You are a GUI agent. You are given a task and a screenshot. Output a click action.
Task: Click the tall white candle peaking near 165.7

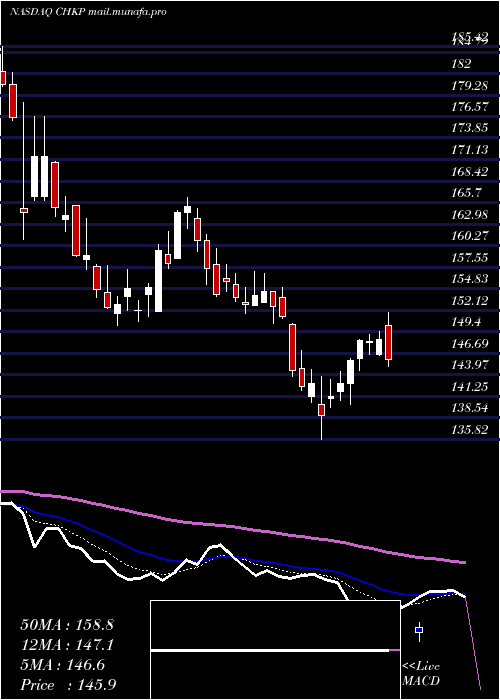178,235
